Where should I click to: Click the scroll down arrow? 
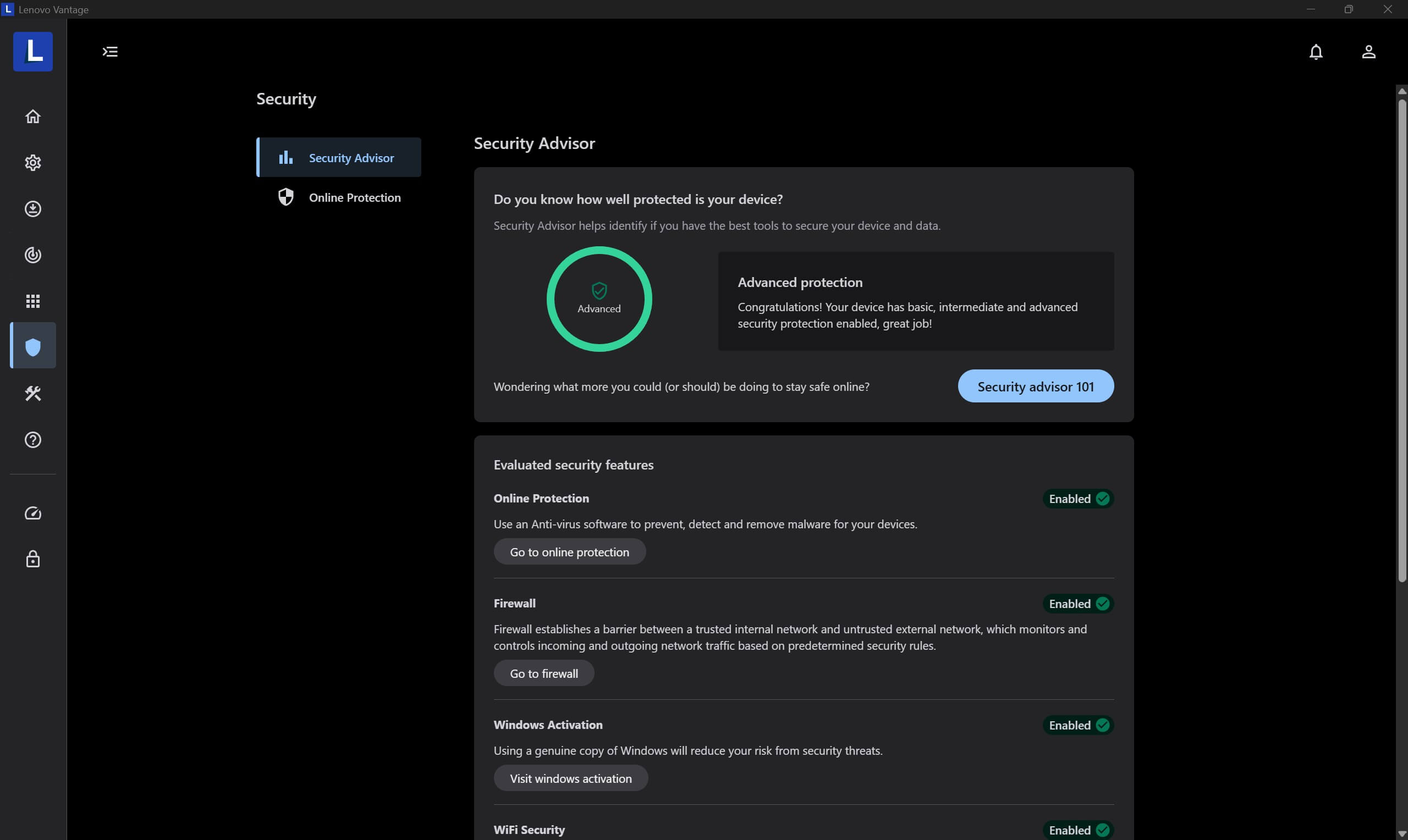[x=1402, y=835]
